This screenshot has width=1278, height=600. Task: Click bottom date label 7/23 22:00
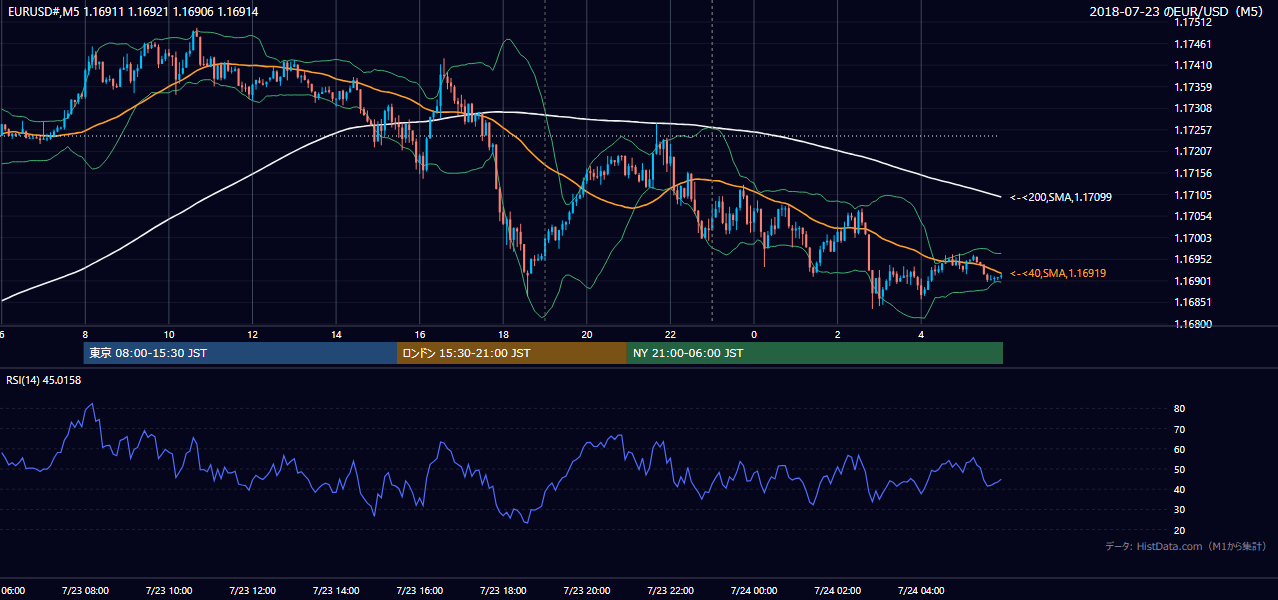point(670,591)
